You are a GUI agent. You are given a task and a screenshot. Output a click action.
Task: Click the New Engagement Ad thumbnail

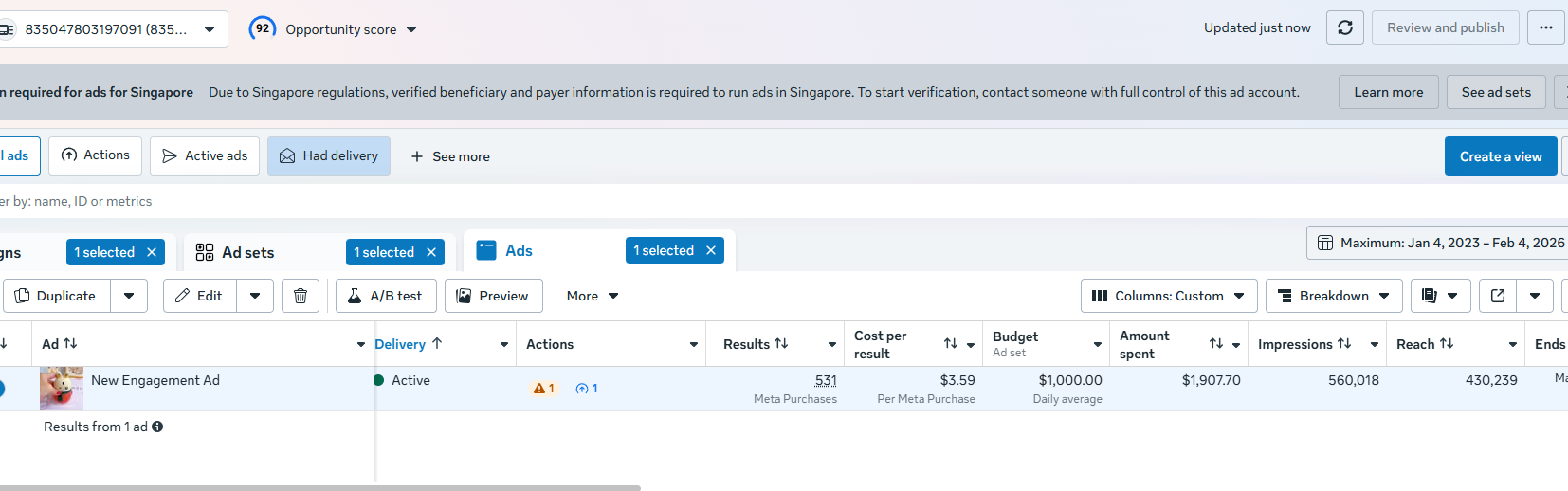(x=62, y=389)
